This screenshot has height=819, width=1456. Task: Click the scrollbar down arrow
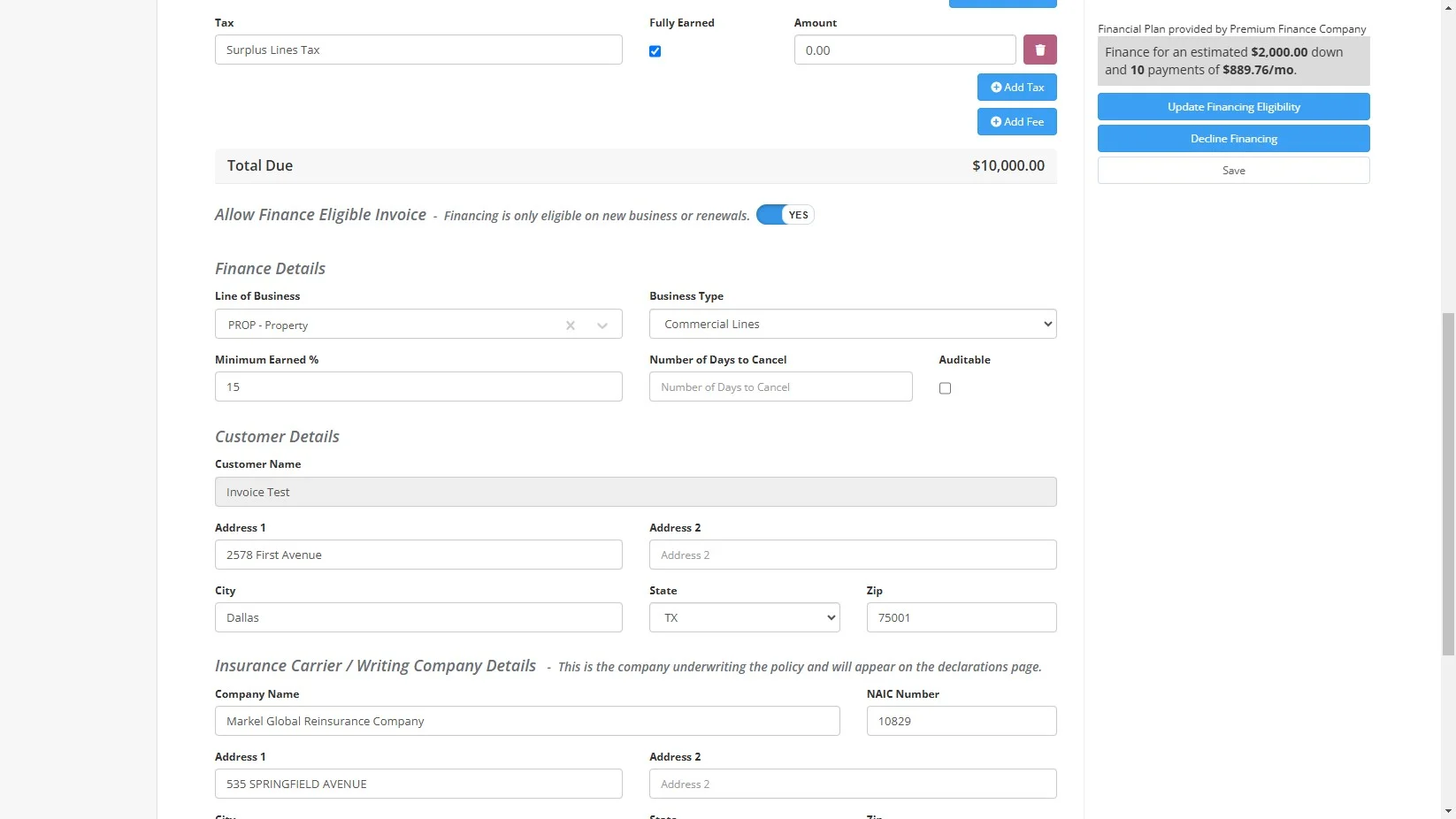coord(1448,811)
